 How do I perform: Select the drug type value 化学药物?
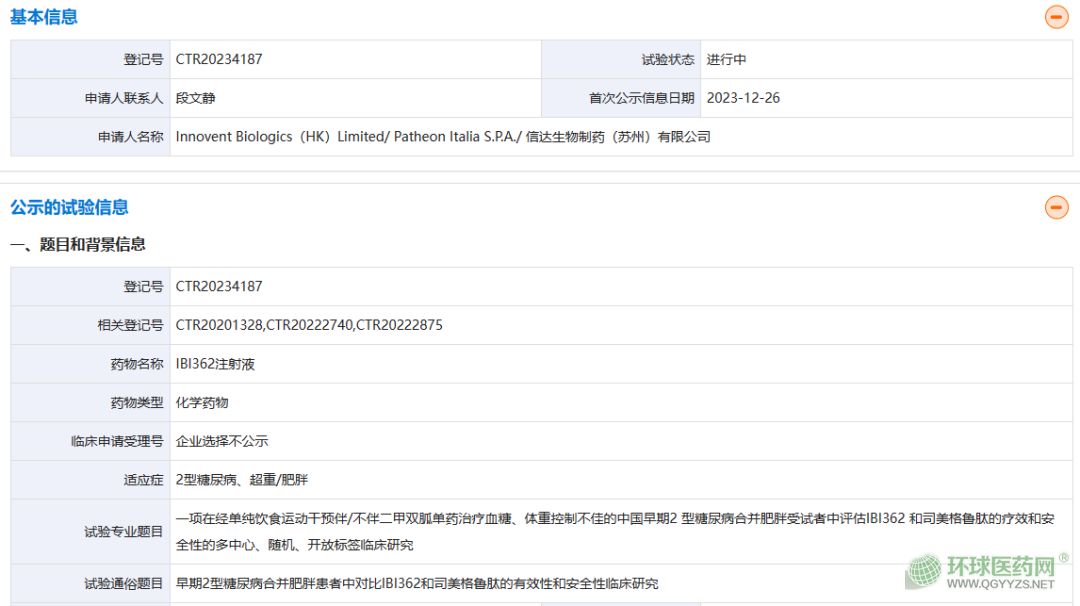(x=202, y=402)
